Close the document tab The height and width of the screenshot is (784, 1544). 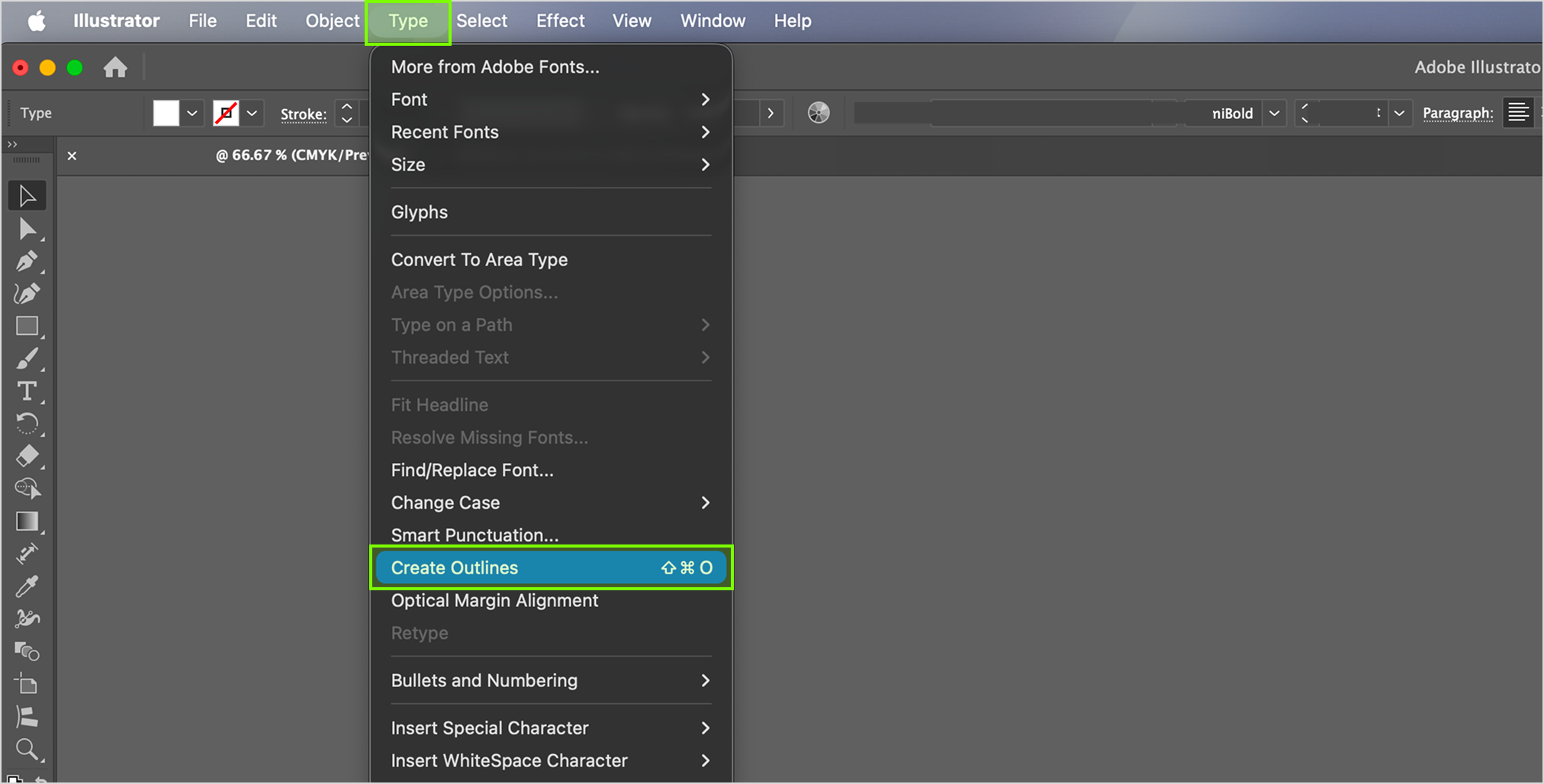point(72,156)
